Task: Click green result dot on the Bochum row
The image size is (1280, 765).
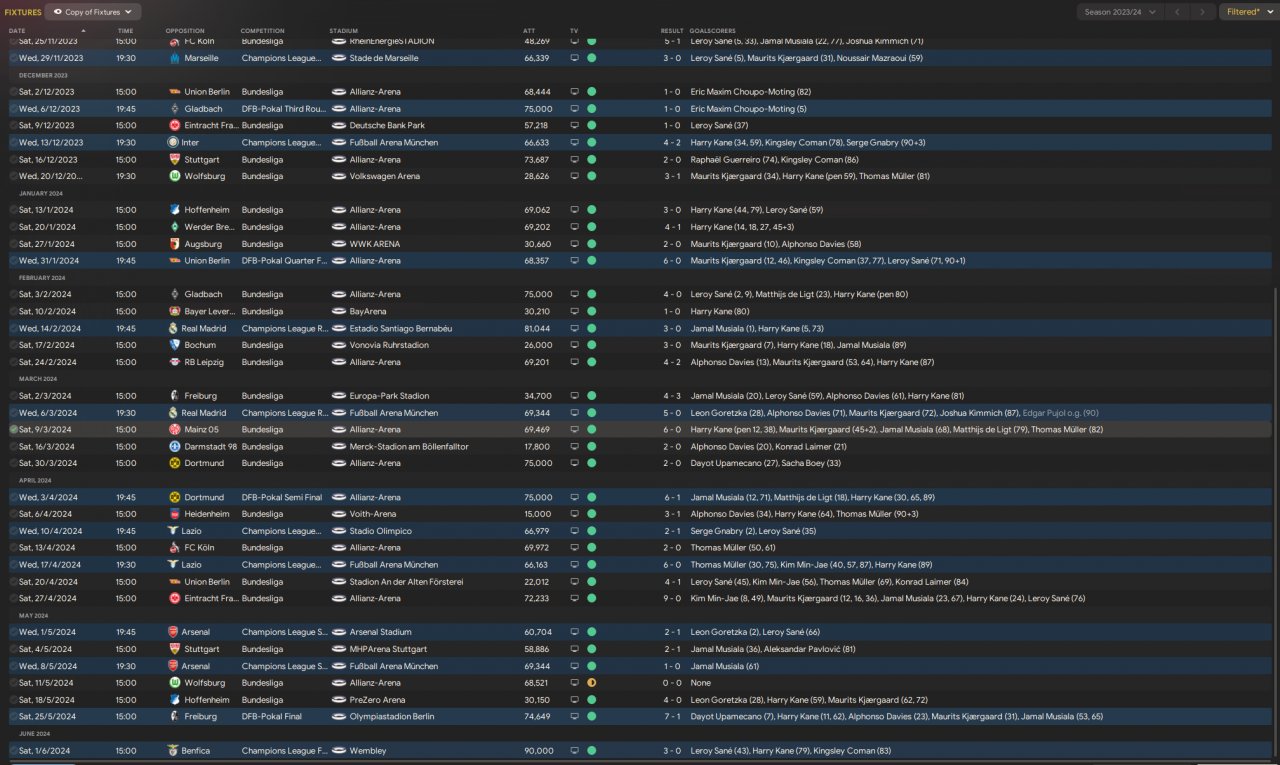Action: tap(591, 345)
